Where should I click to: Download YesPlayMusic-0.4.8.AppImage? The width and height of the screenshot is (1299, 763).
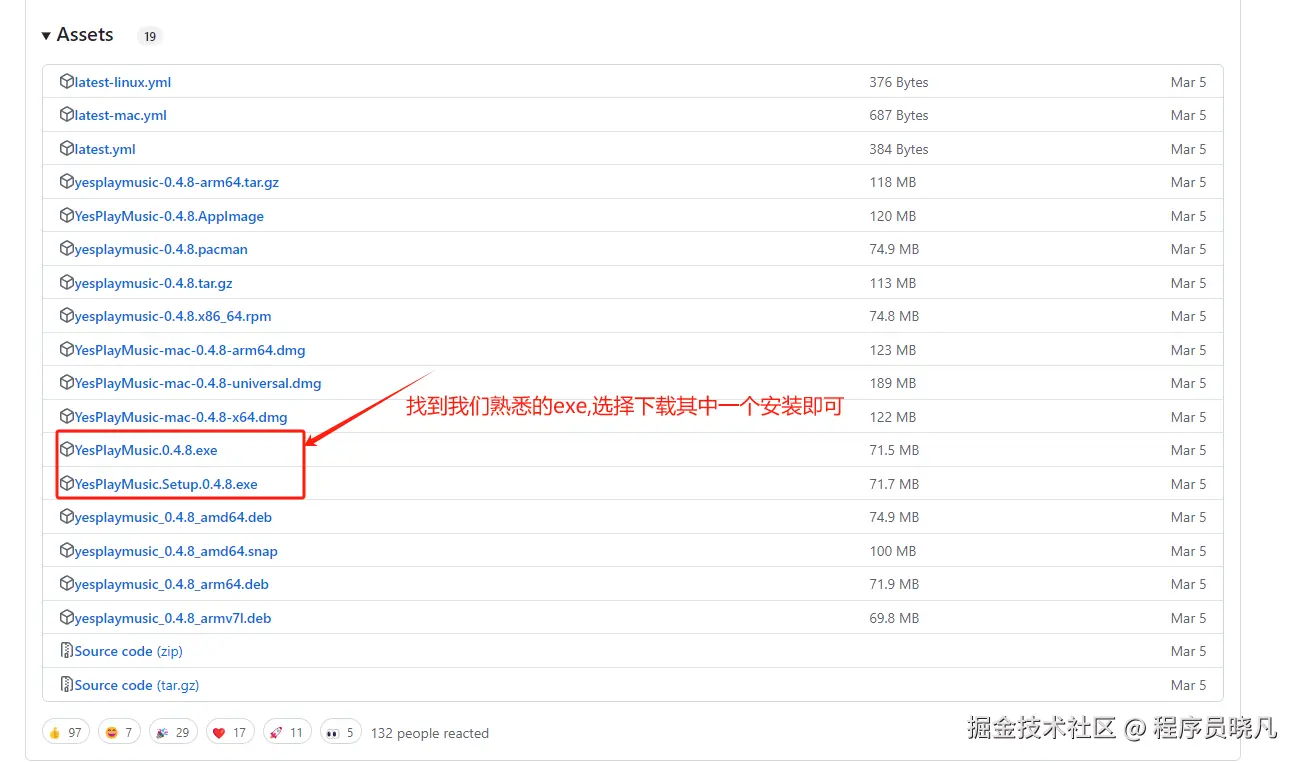(169, 216)
